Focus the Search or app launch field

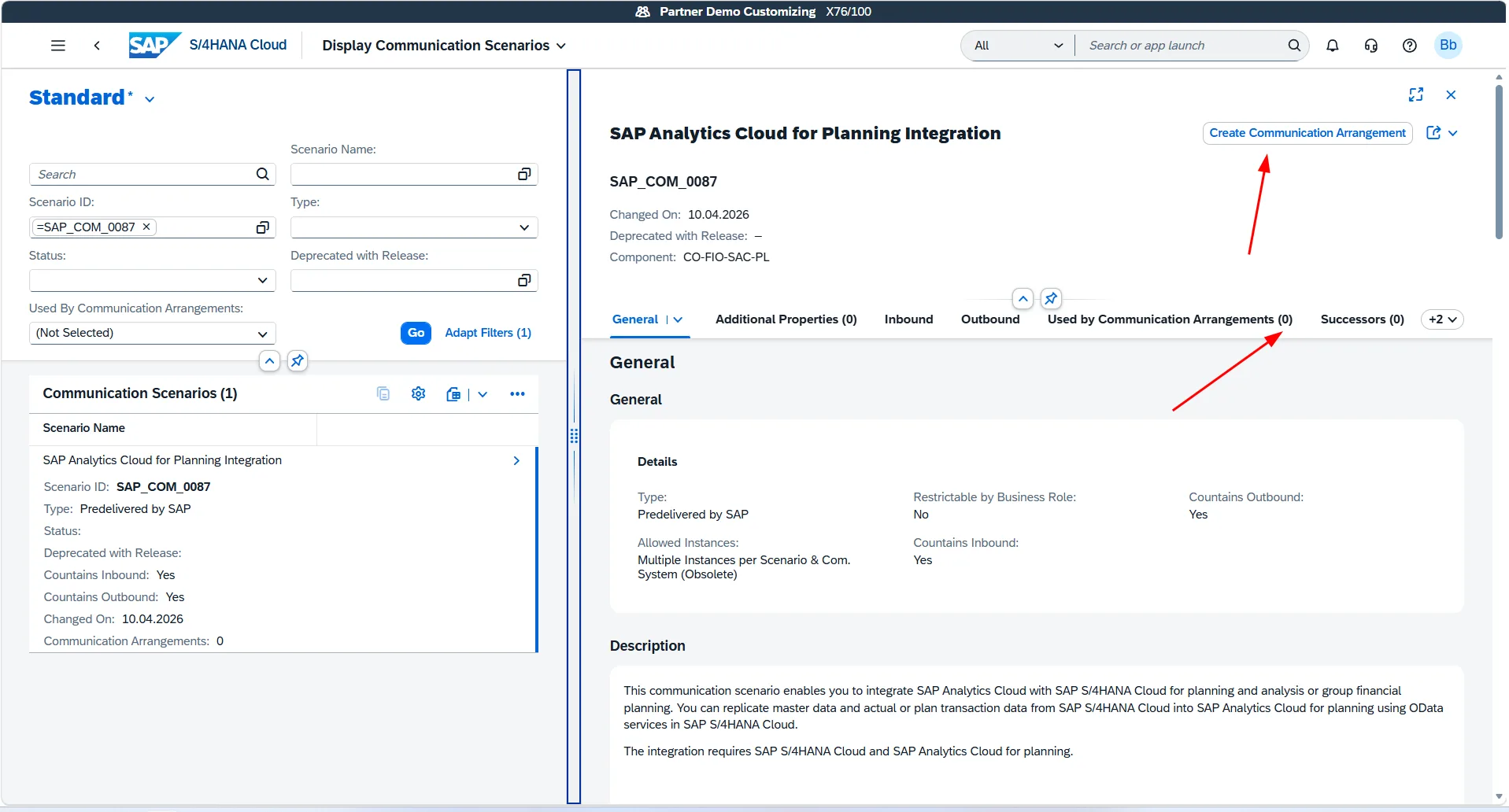pos(1181,46)
